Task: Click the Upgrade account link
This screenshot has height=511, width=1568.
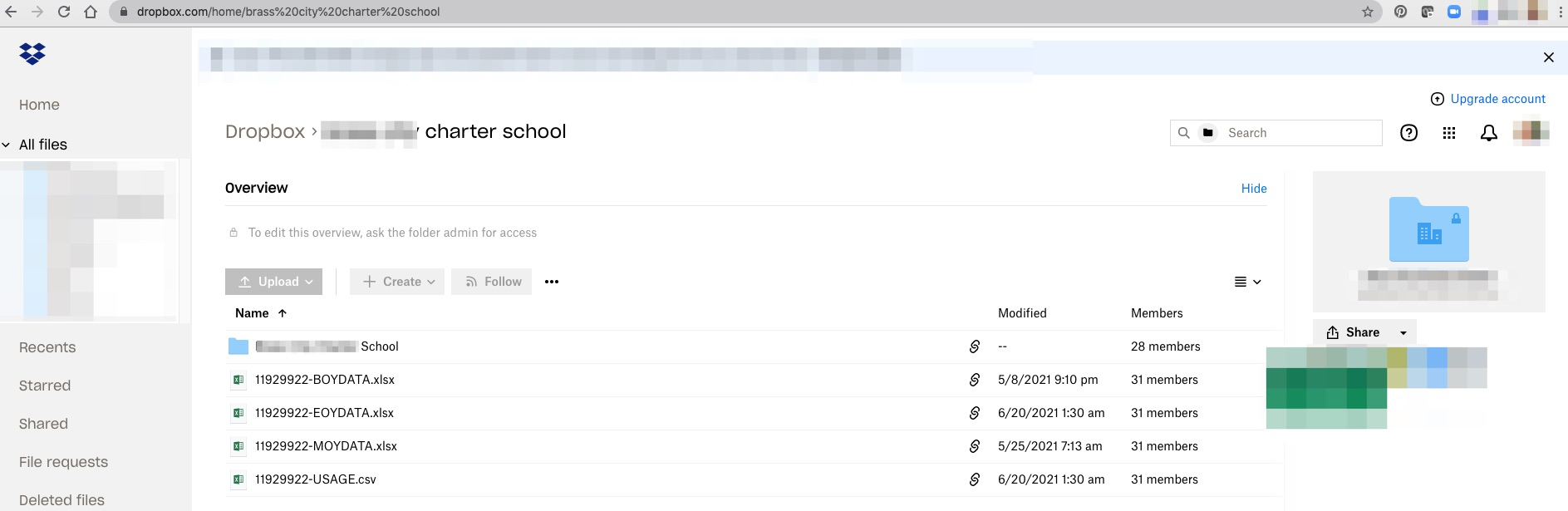Action: pos(1497,99)
